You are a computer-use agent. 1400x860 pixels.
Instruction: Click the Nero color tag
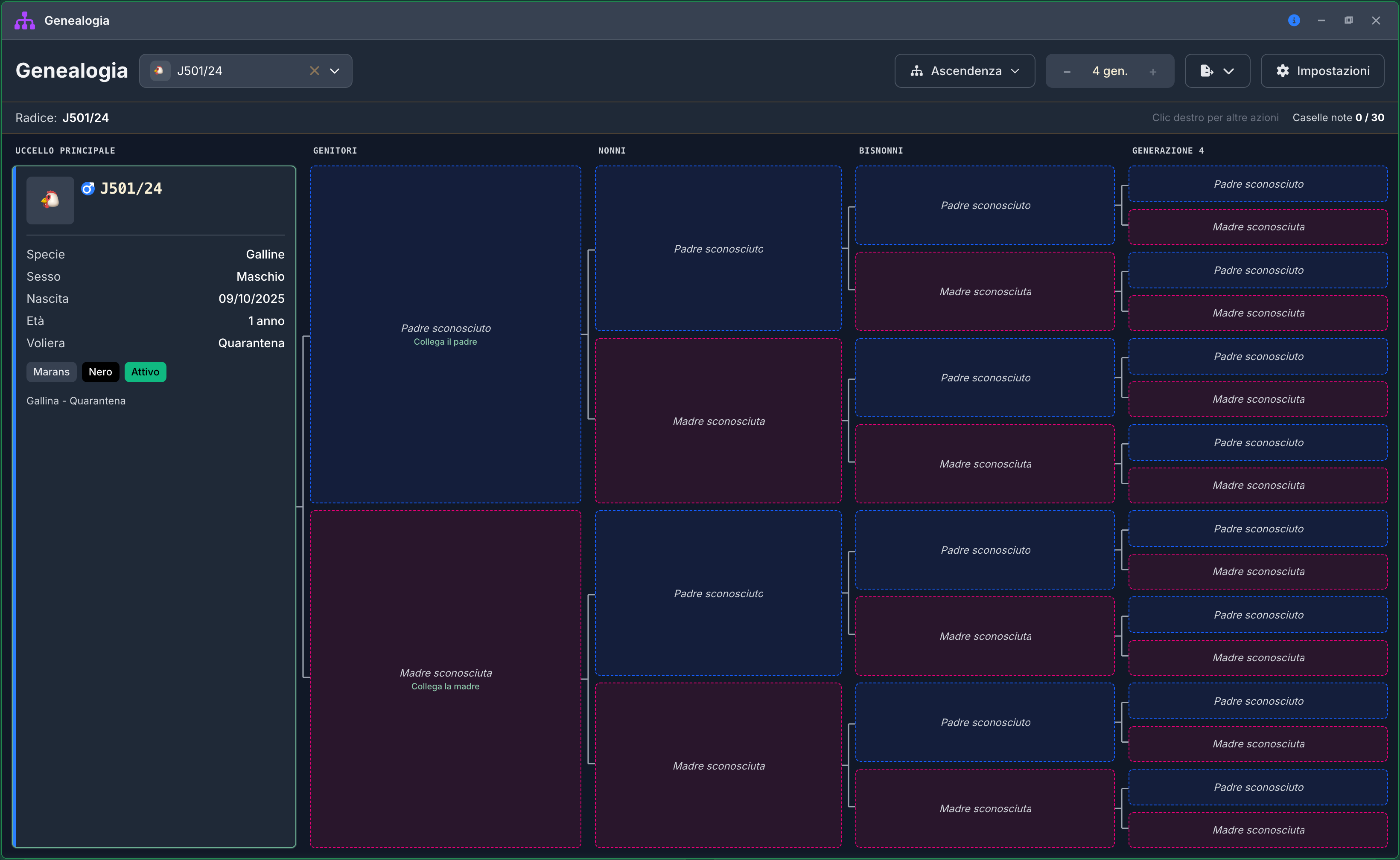[x=100, y=372]
